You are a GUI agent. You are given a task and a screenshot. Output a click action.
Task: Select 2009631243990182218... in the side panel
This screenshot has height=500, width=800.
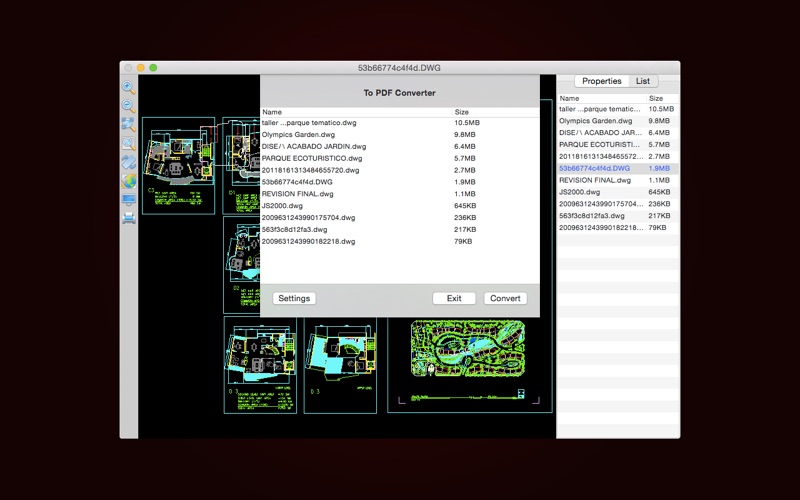pyautogui.click(x=618, y=228)
